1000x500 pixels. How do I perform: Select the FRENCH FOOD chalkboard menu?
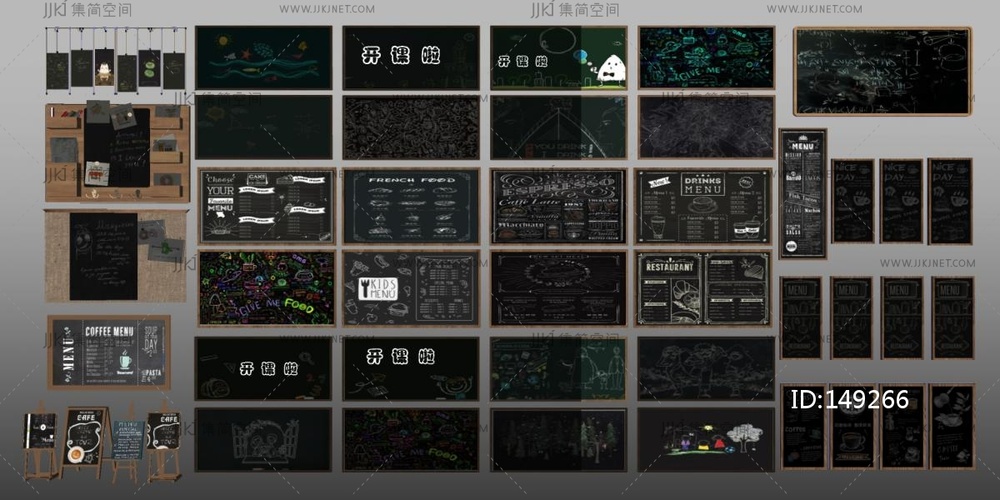pyautogui.click(x=411, y=207)
